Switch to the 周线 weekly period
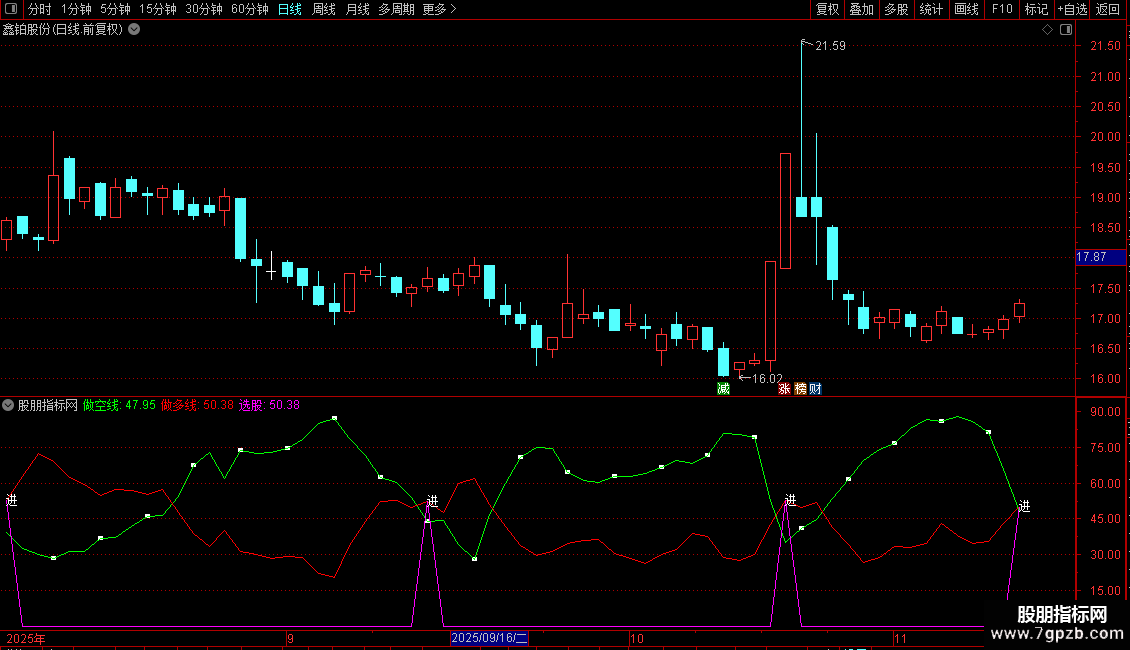Viewport: 1130px width, 650px height. coord(324,9)
